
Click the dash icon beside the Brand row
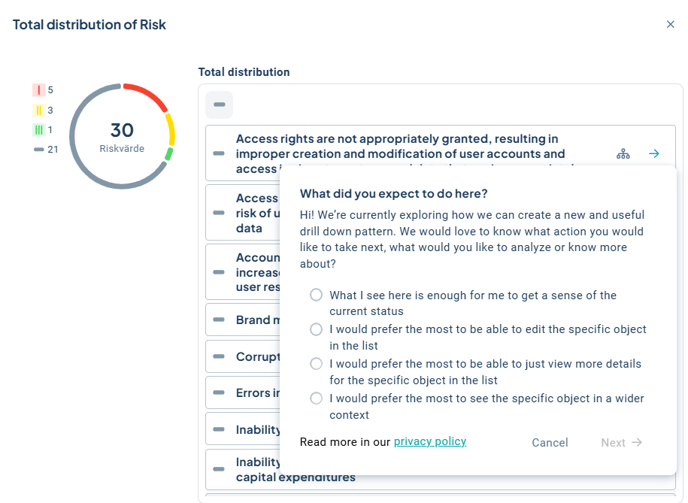pos(219,320)
